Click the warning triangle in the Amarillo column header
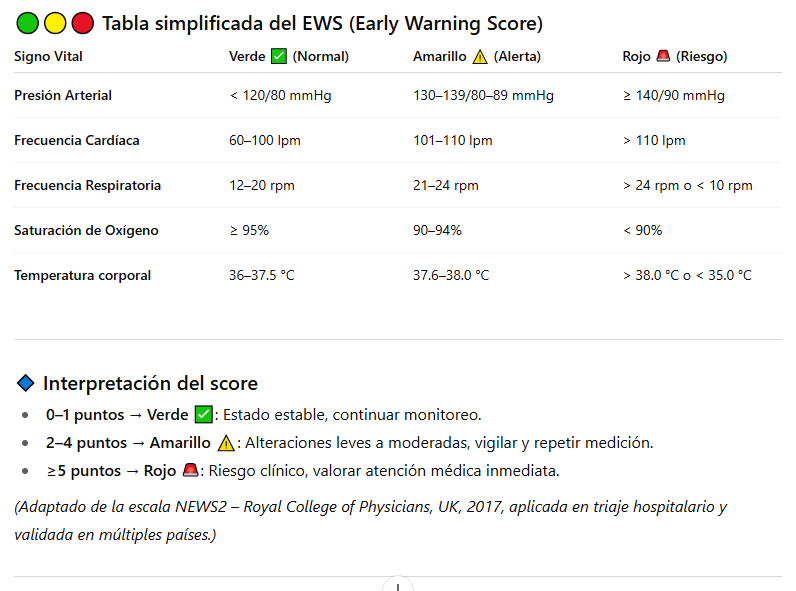The image size is (796, 591). (x=480, y=57)
